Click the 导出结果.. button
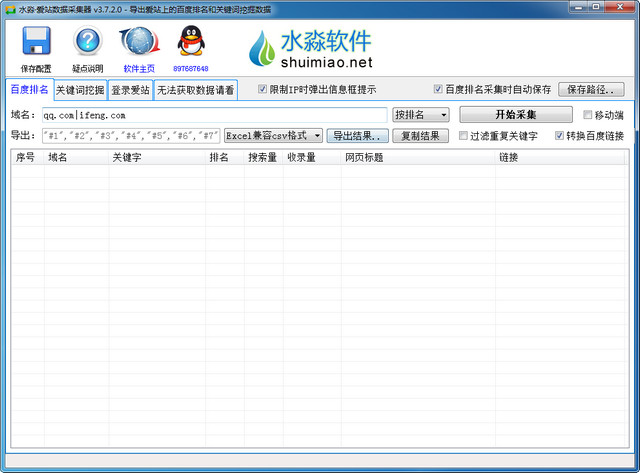 tap(357, 136)
